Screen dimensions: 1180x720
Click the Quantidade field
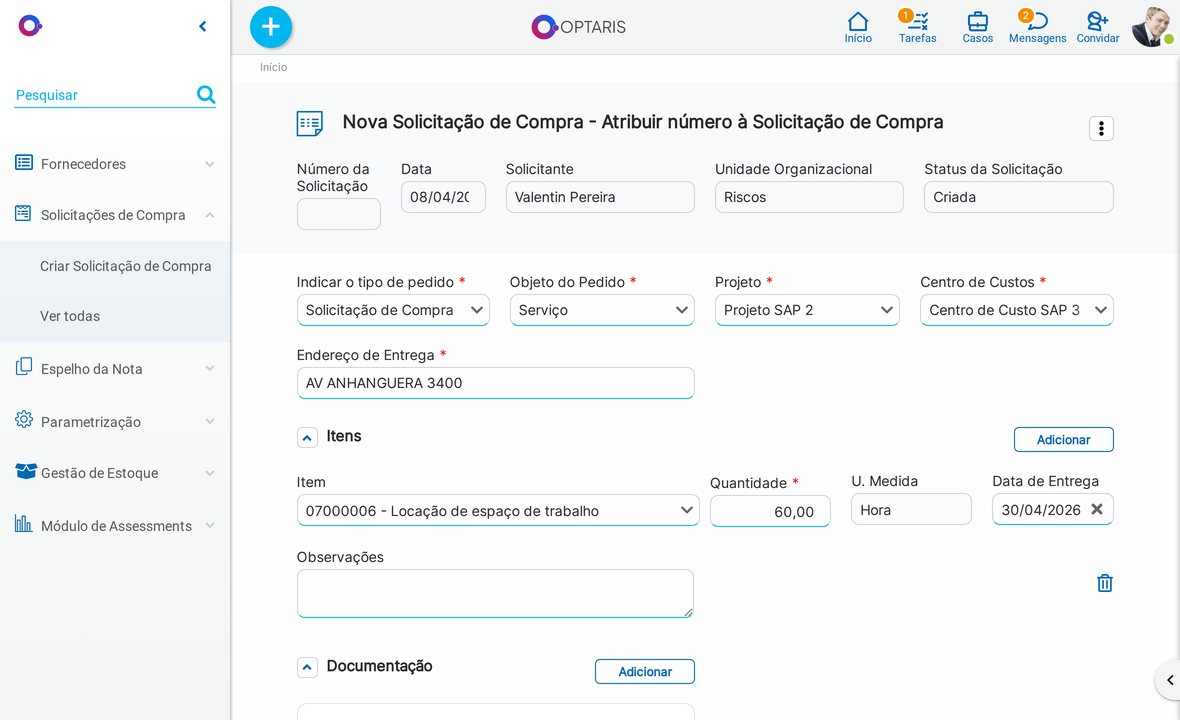coord(770,512)
